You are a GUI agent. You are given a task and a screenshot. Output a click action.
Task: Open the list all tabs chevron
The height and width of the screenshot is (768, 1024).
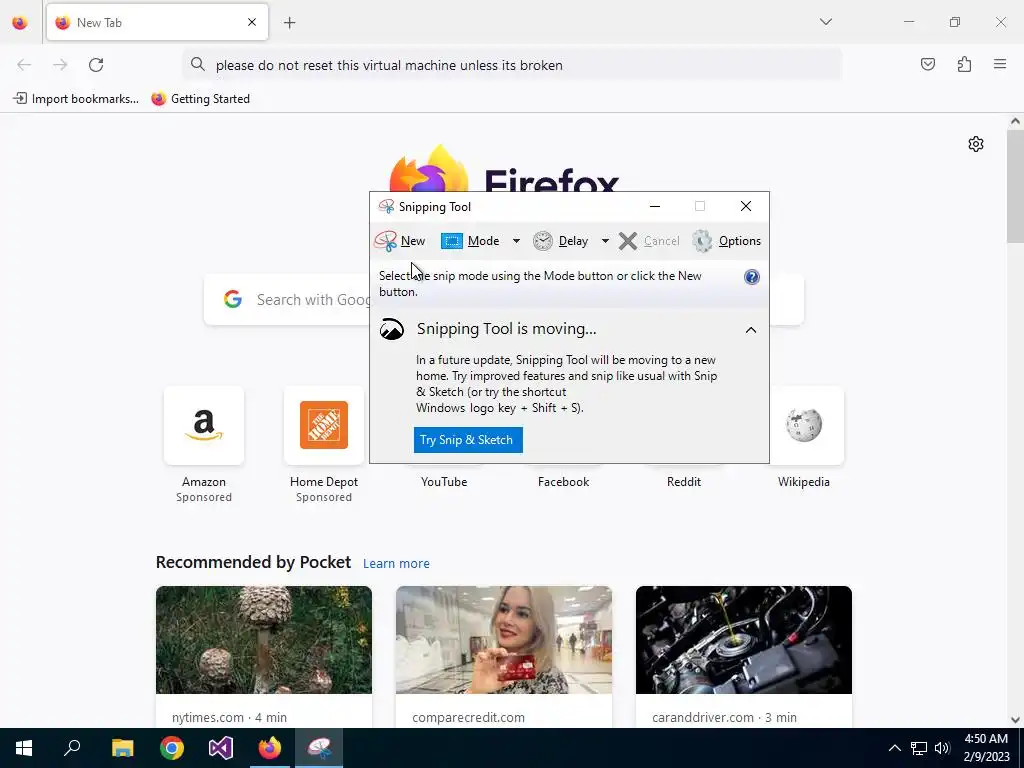(825, 22)
